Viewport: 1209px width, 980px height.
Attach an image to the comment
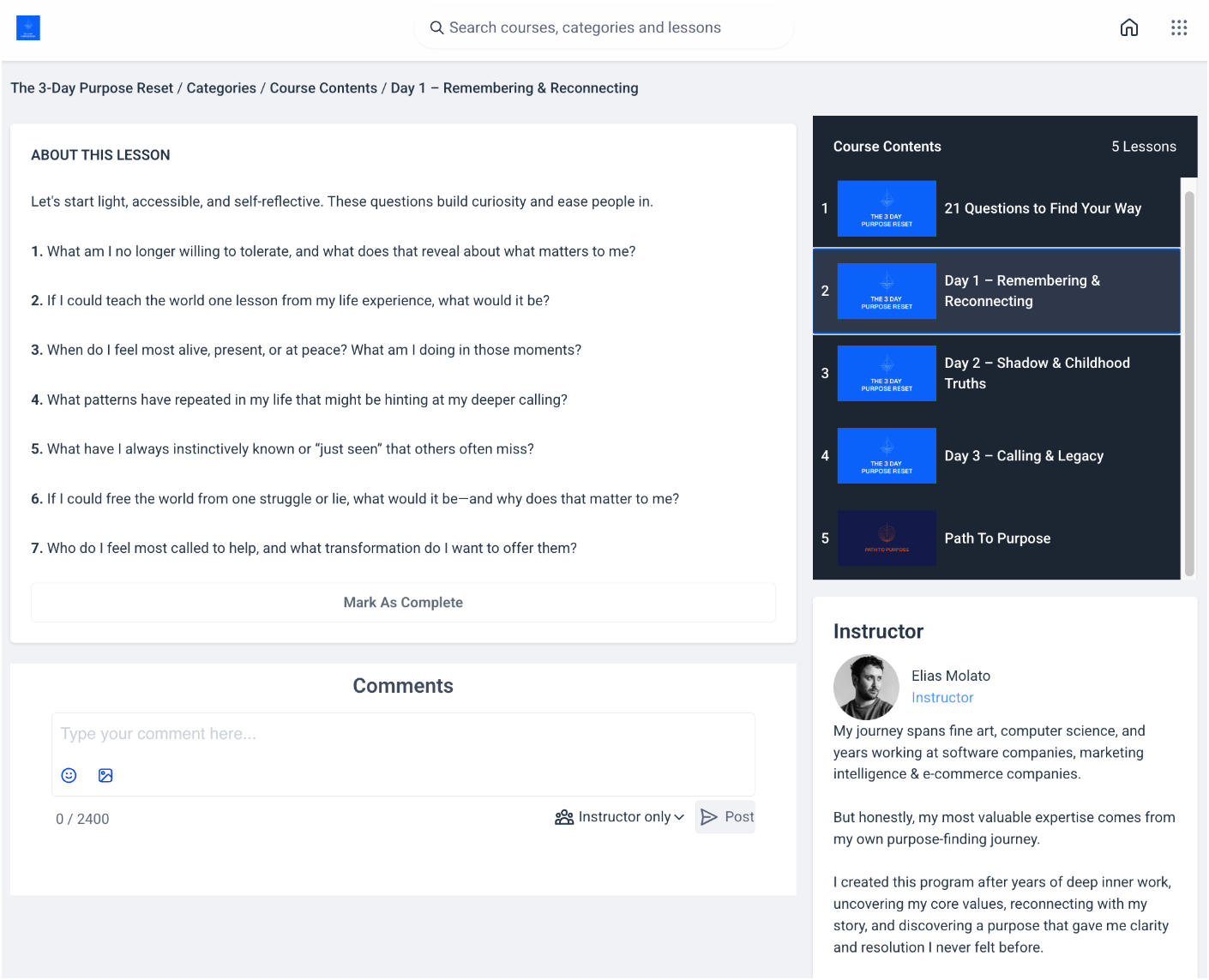[105, 775]
